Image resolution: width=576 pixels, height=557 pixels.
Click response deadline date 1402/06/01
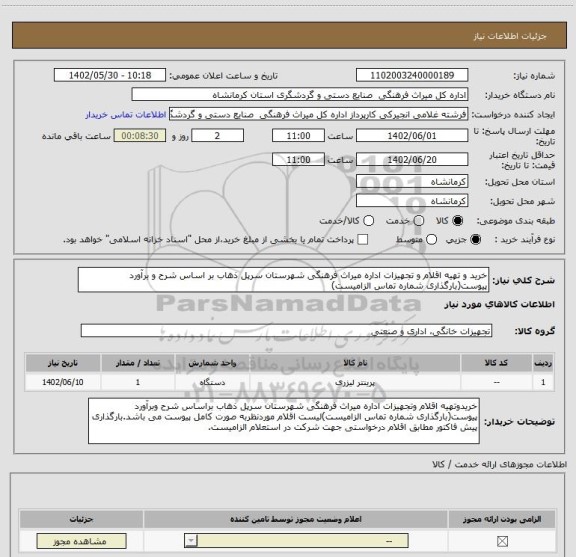(x=412, y=136)
